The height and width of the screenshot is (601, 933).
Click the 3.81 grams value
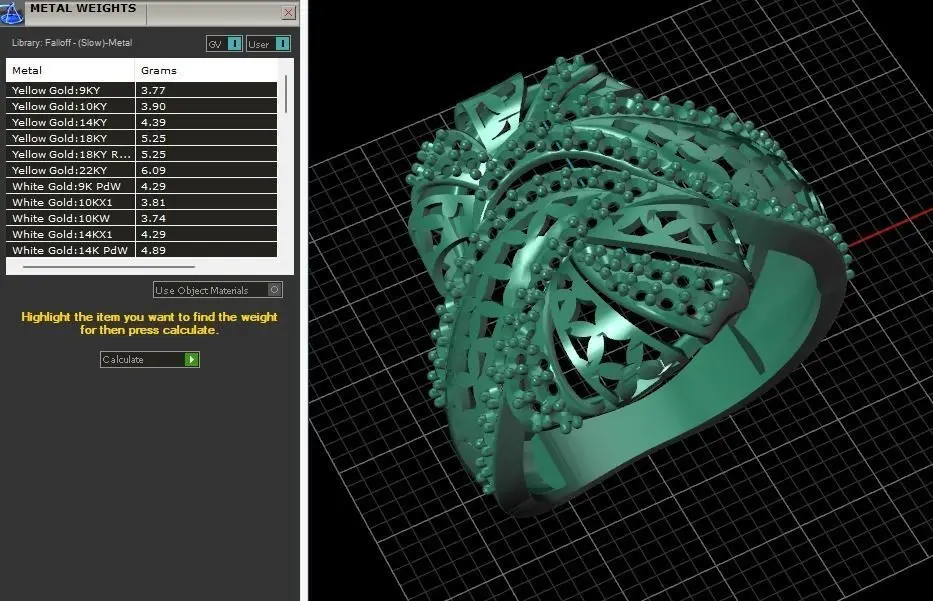click(153, 202)
